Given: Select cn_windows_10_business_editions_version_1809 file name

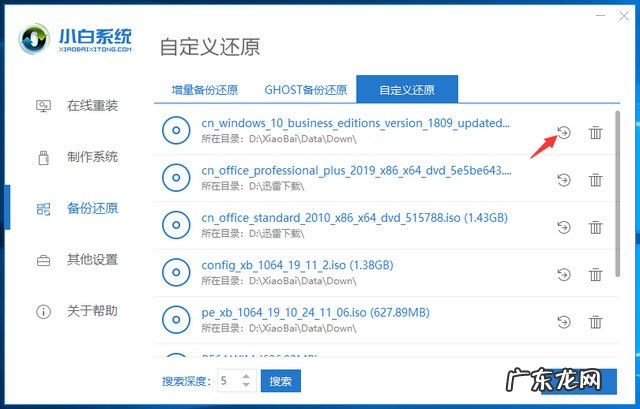Looking at the screenshot, I should [x=356, y=123].
